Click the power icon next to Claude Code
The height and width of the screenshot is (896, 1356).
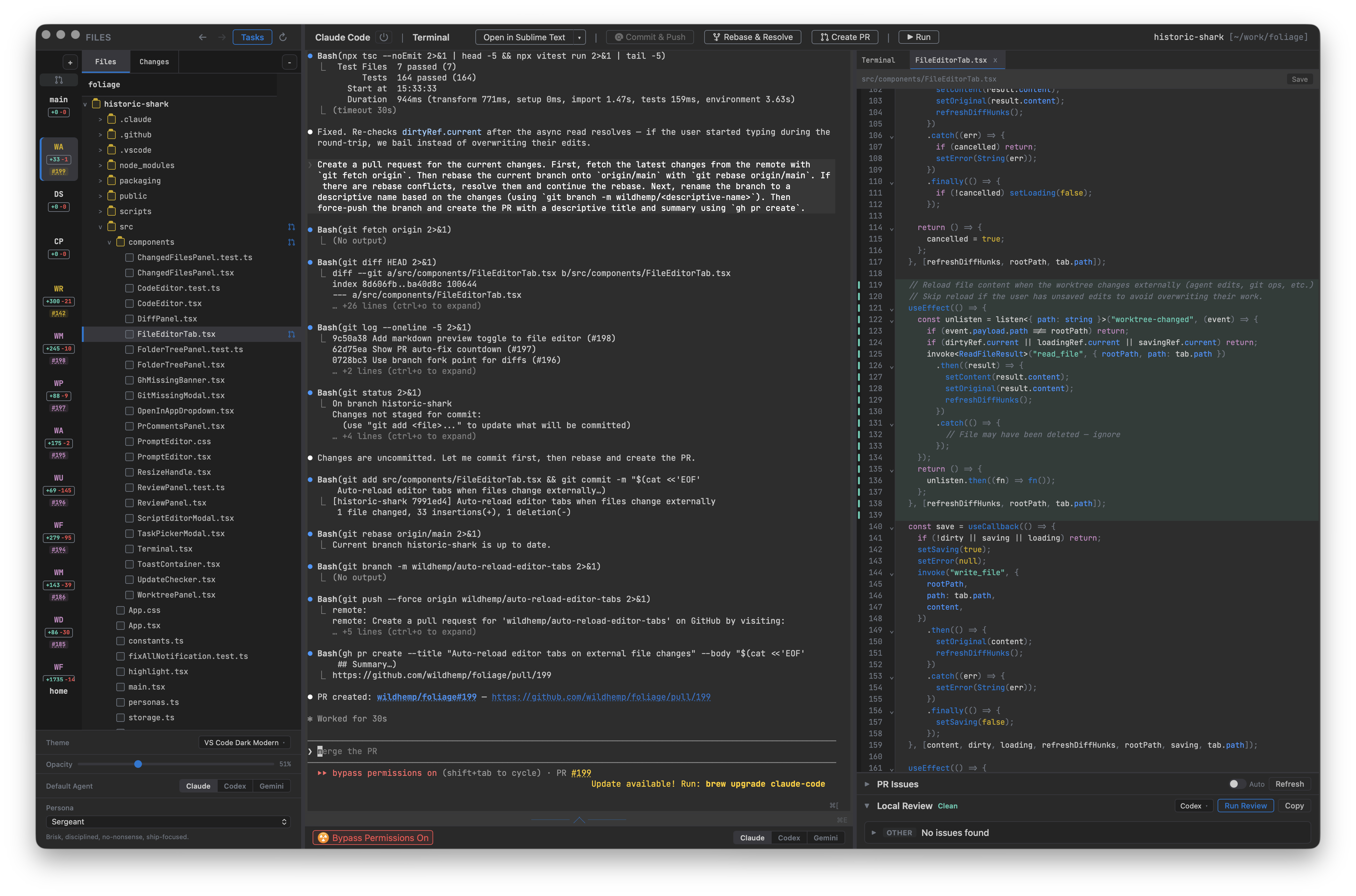tap(384, 37)
